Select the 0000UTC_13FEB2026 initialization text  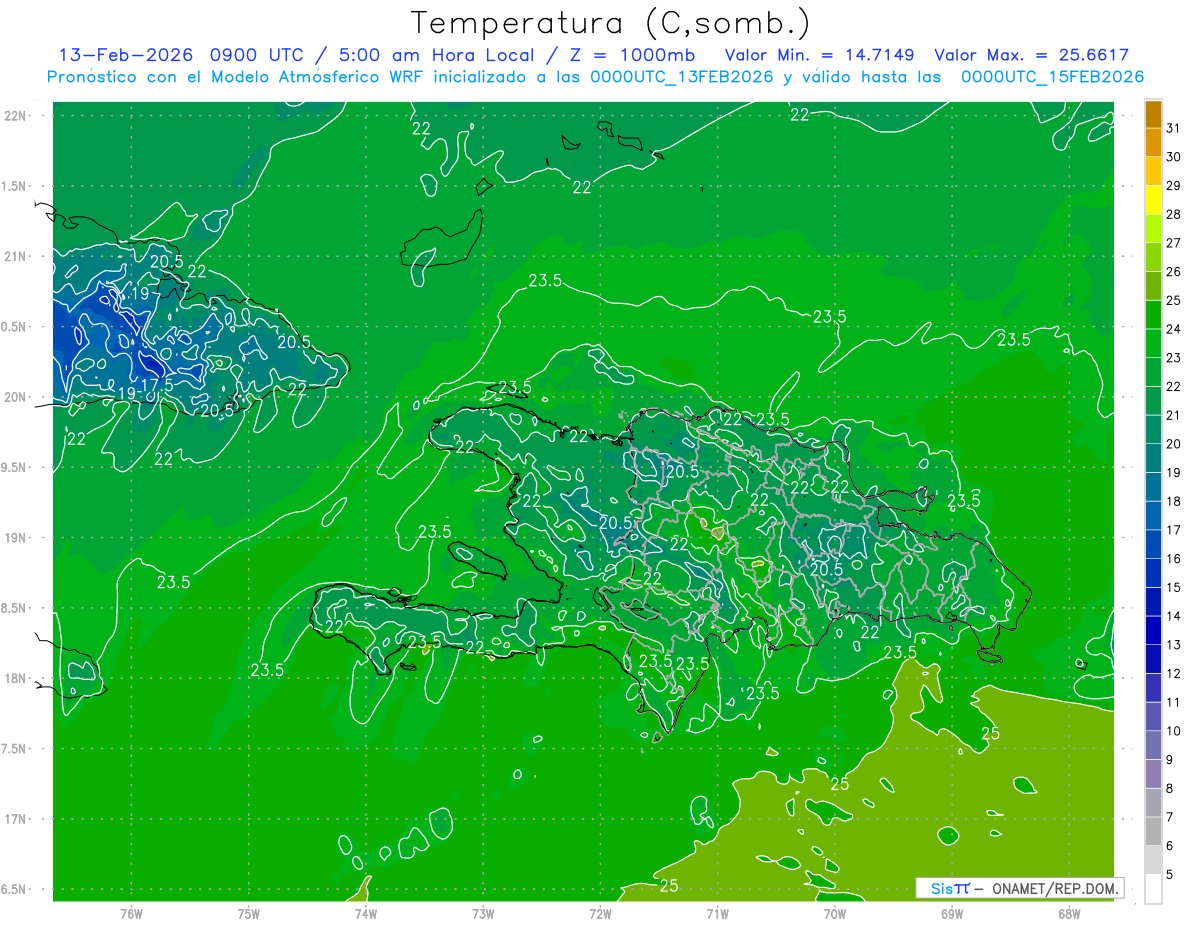(682, 77)
